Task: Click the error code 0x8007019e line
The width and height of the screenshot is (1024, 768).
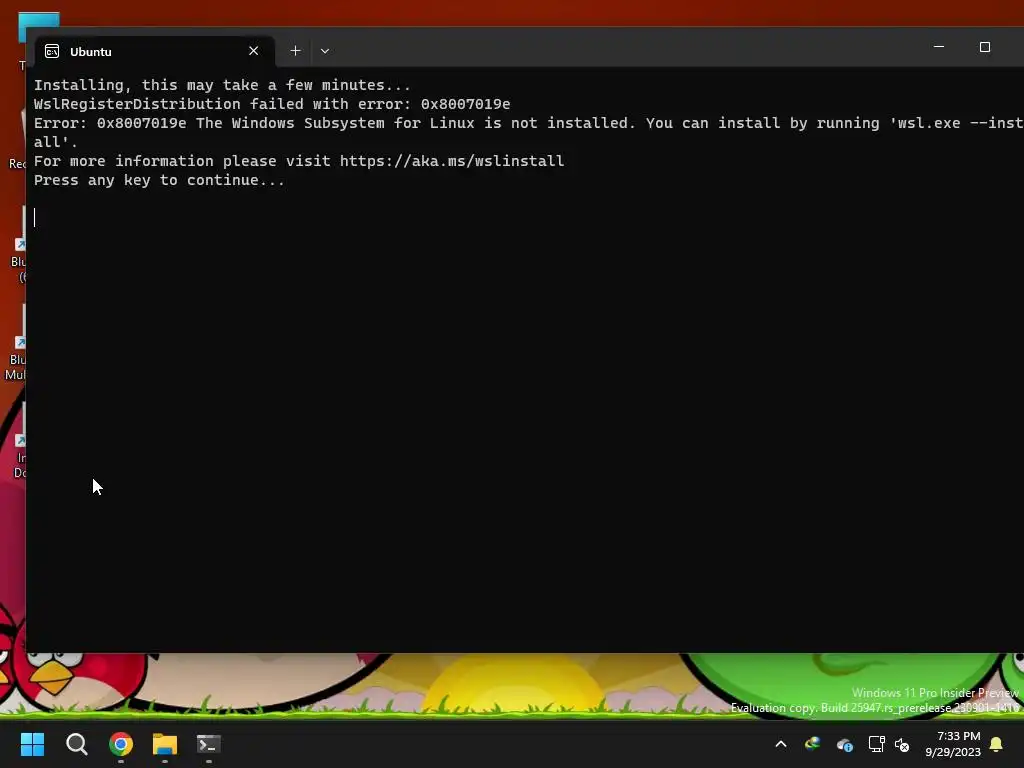Action: click(x=272, y=104)
